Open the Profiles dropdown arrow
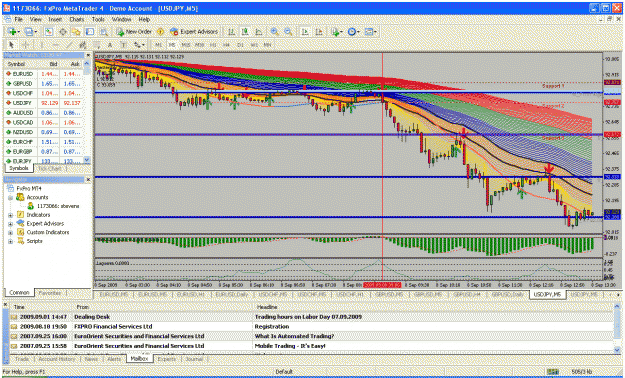 tap(35, 32)
